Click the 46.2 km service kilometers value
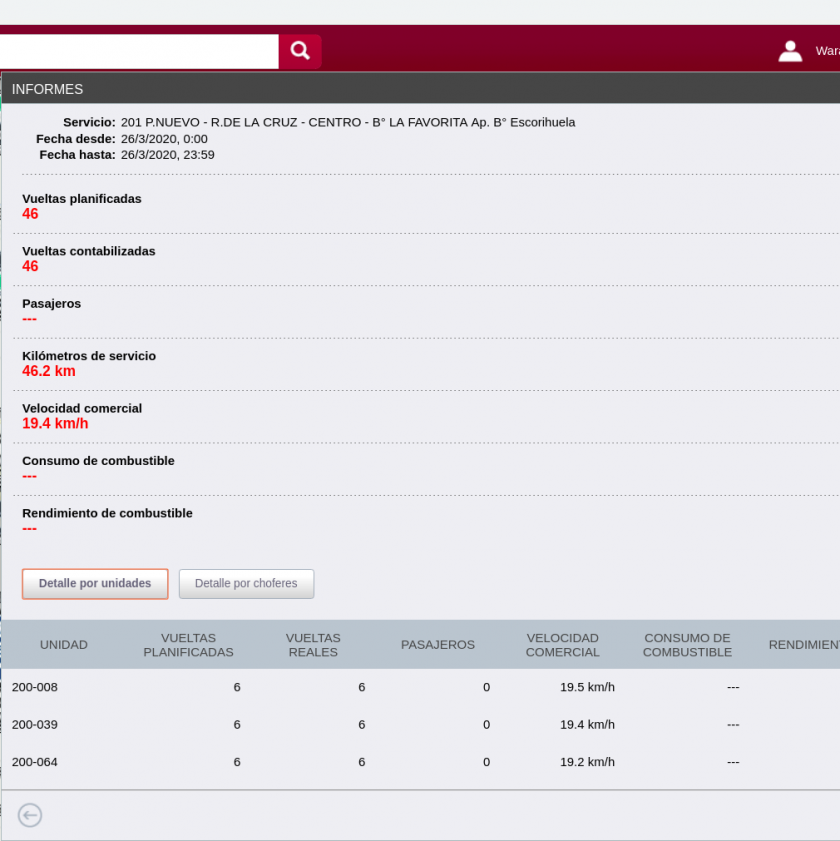The height and width of the screenshot is (841, 840). click(x=49, y=371)
